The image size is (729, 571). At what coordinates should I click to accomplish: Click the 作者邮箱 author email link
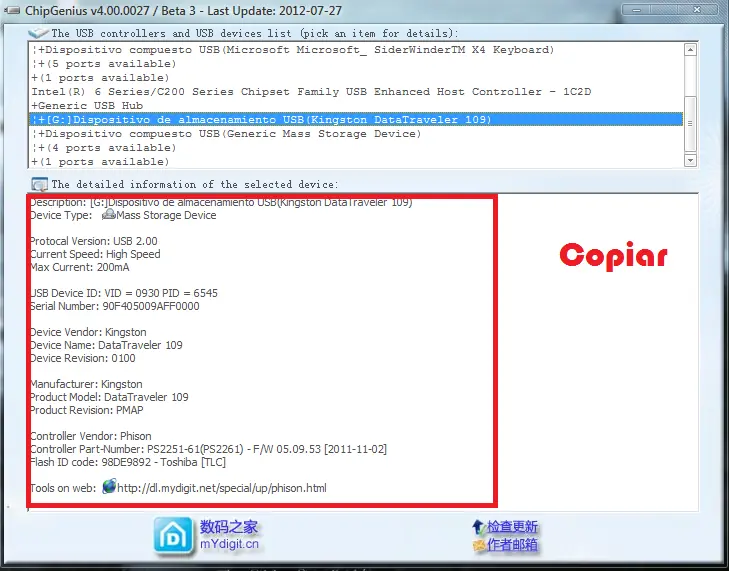[512, 544]
